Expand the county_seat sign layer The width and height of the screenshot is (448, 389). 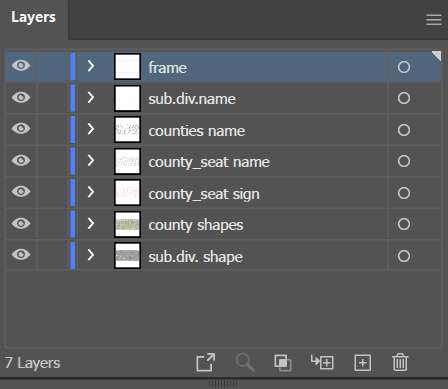click(x=91, y=192)
